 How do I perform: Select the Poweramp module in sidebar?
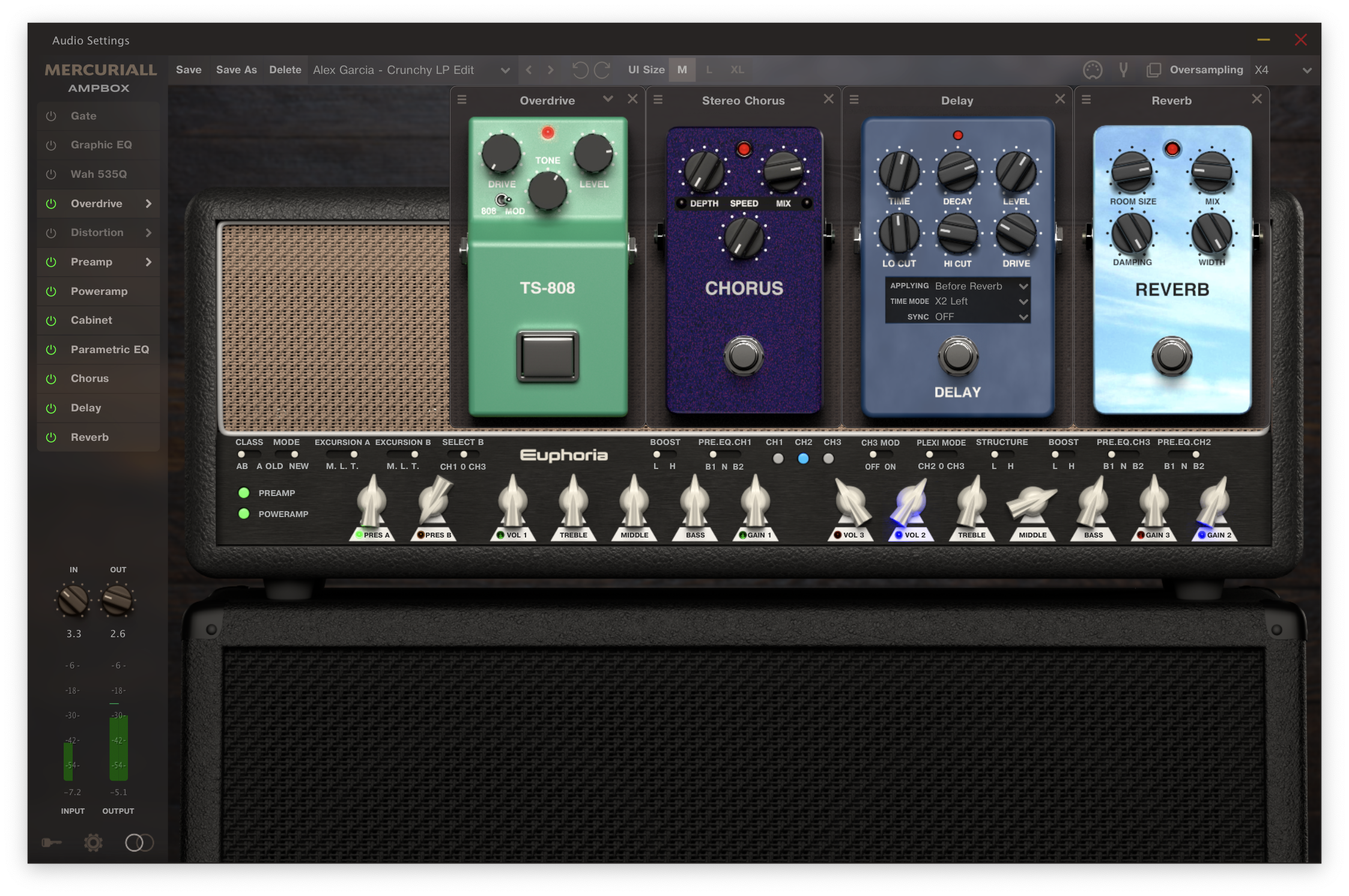[x=99, y=291]
